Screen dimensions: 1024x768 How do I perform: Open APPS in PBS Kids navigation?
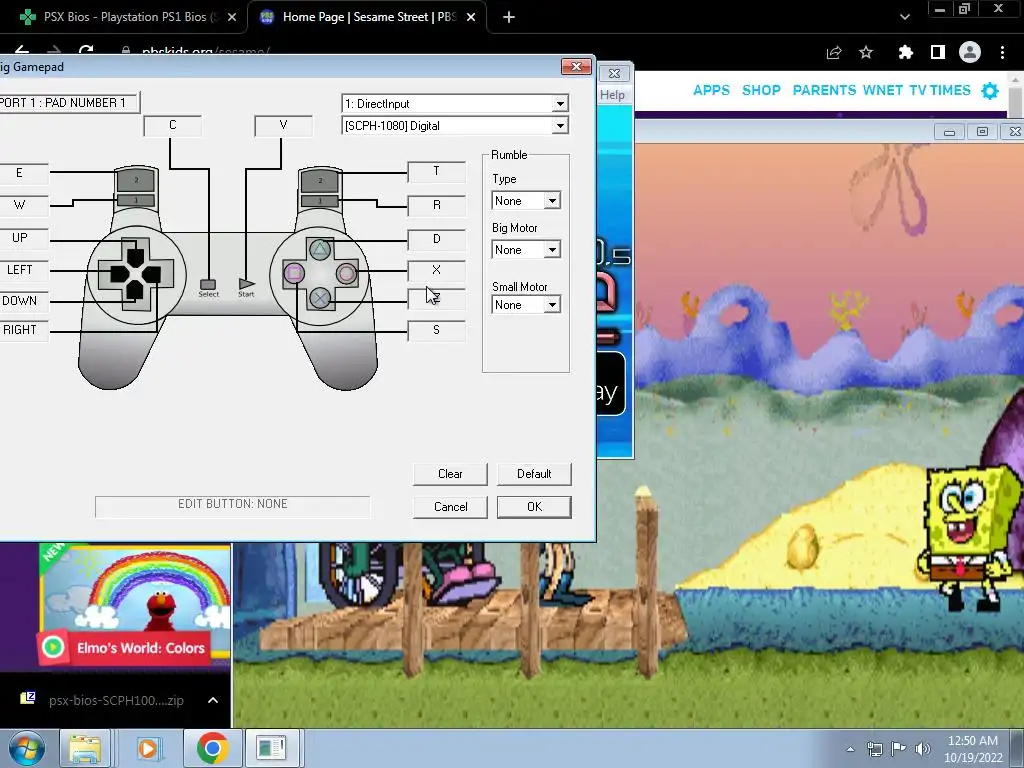[711, 90]
